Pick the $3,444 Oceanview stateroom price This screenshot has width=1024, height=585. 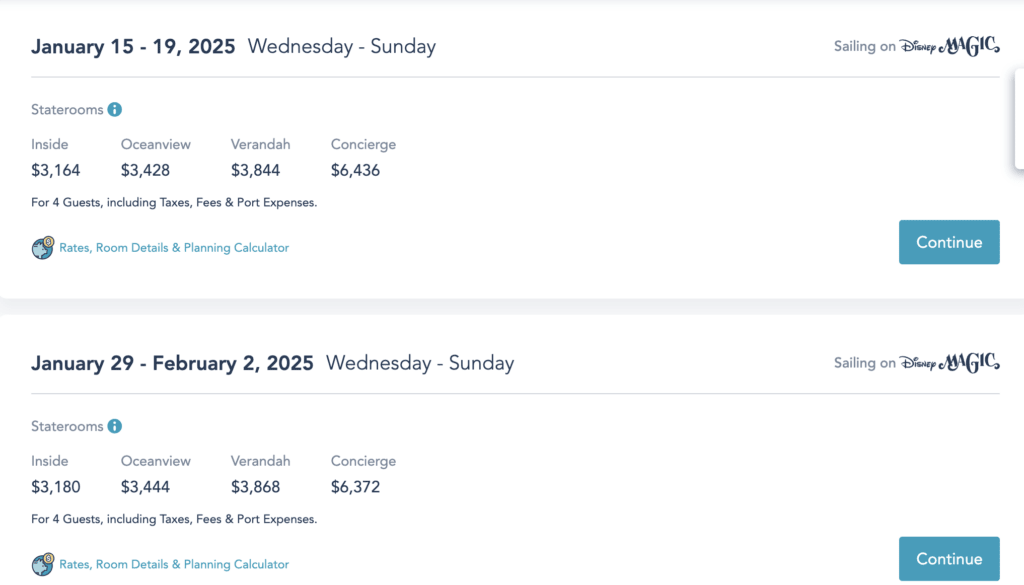[x=145, y=487]
